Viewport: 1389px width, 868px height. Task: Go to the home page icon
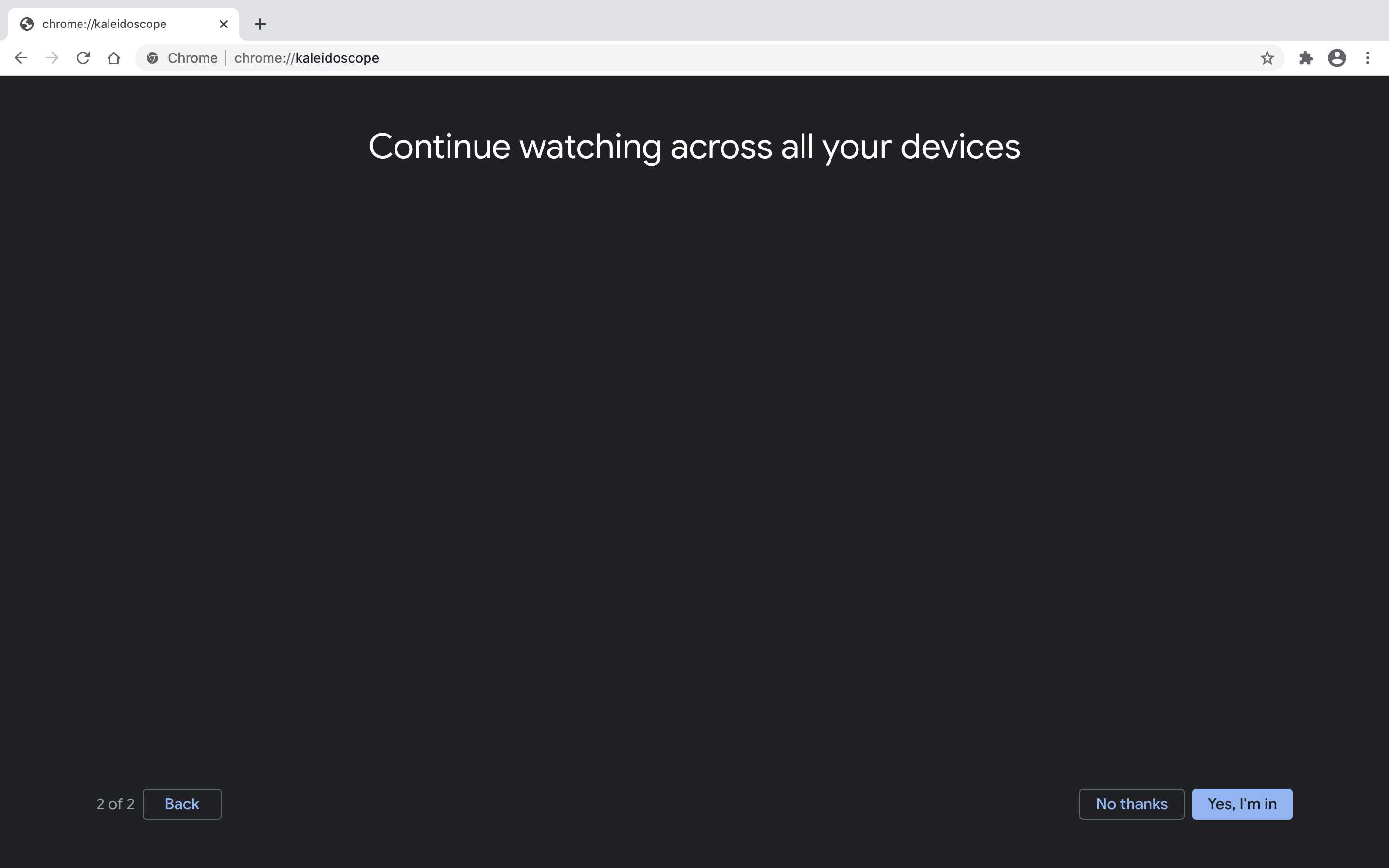click(114, 58)
